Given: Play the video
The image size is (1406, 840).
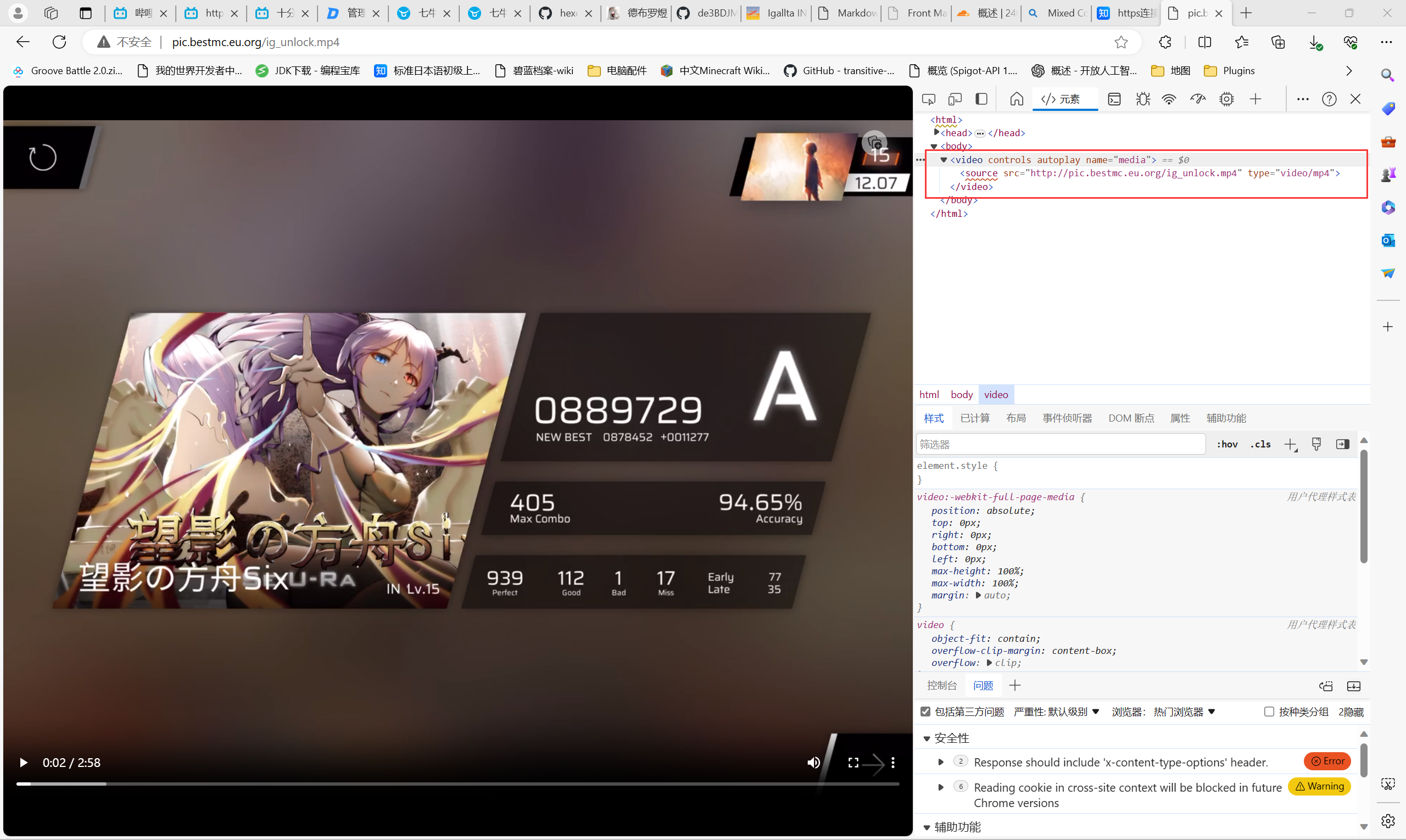Looking at the screenshot, I should tap(23, 763).
